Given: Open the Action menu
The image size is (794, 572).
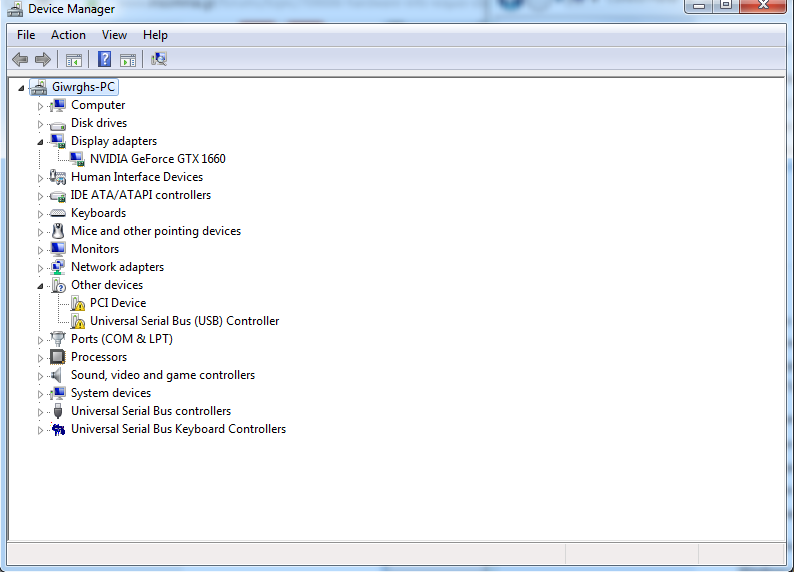Looking at the screenshot, I should point(68,35).
